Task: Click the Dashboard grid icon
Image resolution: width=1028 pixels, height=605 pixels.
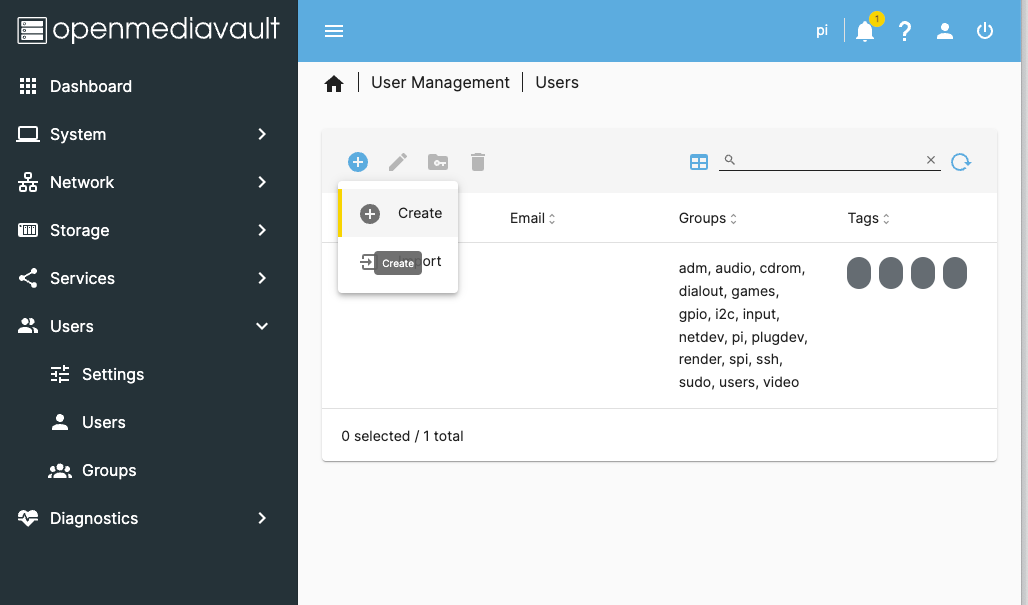Action: (28, 86)
